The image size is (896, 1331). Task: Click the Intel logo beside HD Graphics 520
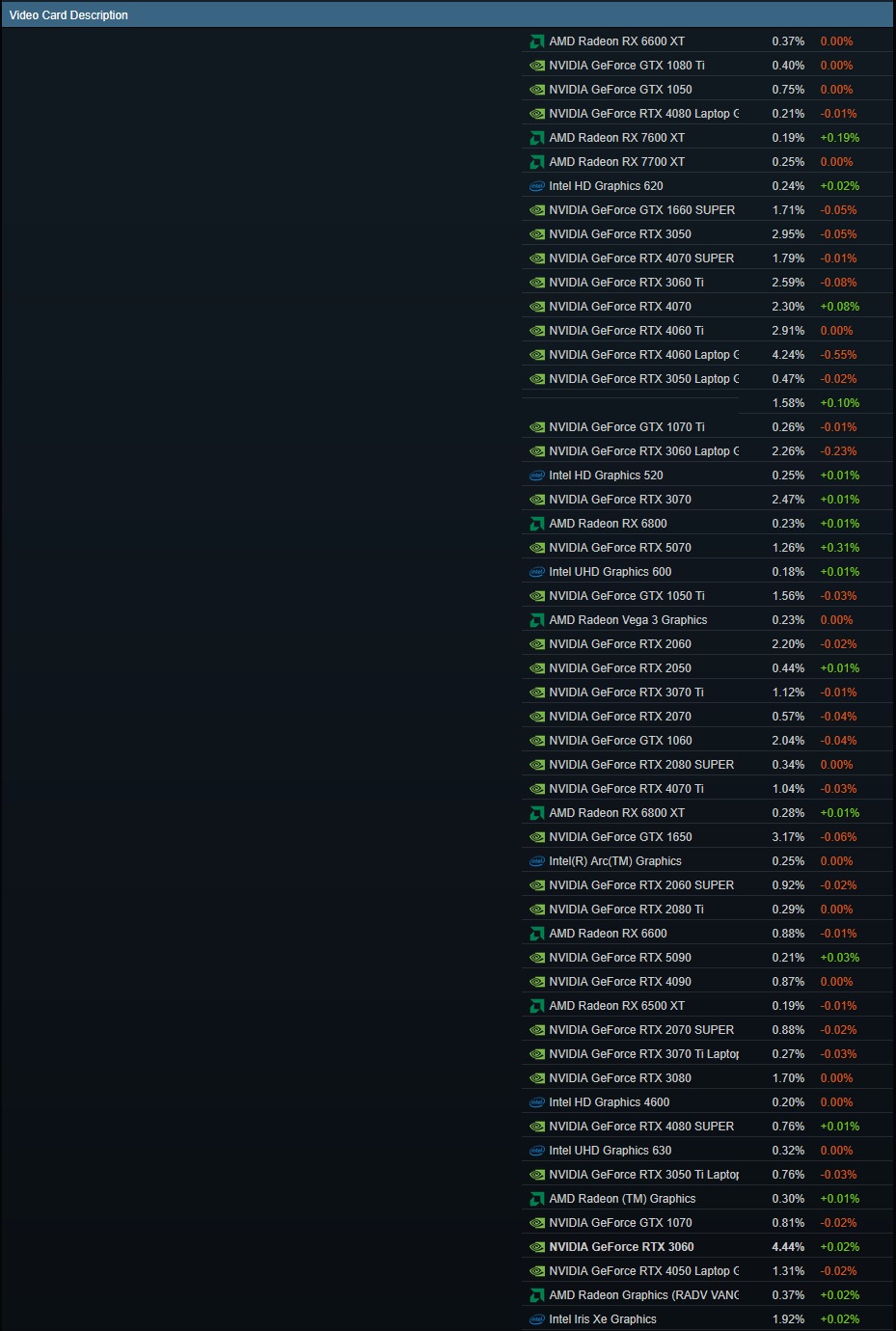click(537, 475)
